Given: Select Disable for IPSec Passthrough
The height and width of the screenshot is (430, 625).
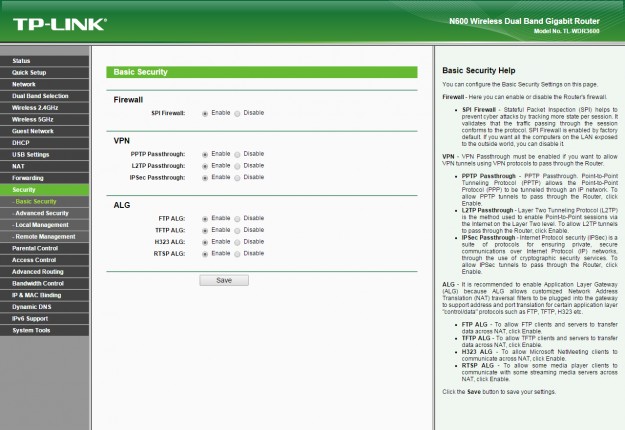Looking at the screenshot, I should (x=238, y=177).
